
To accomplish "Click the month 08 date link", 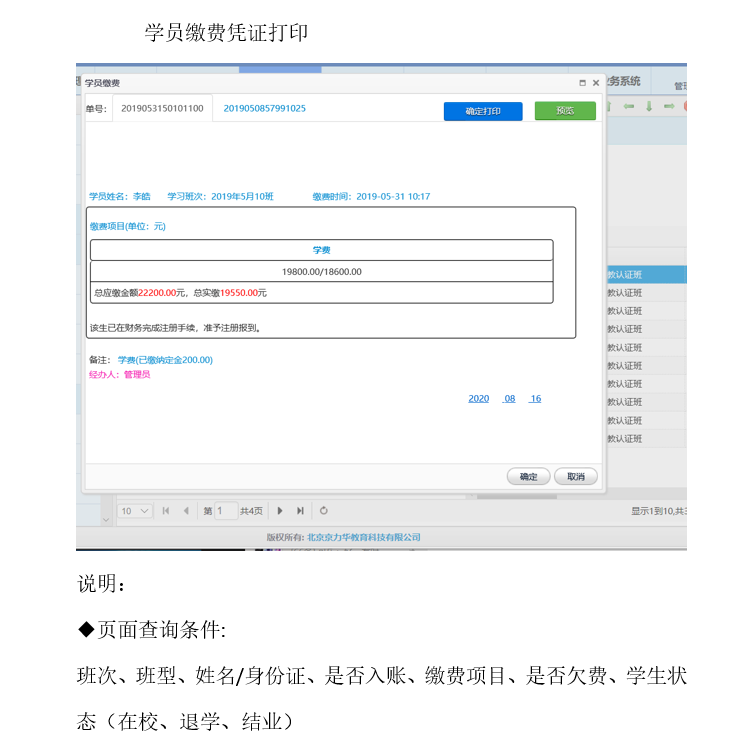I will [x=510, y=398].
